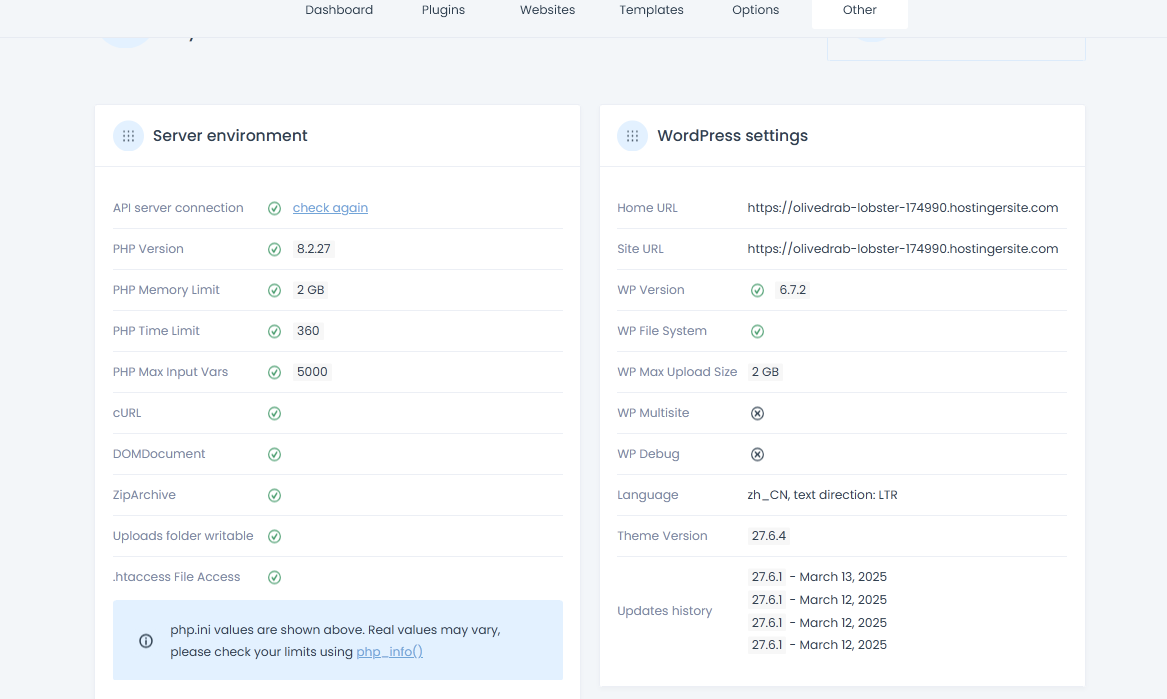1167x699 pixels.
Task: Click the ZipArchive status check icon
Action: 274,495
